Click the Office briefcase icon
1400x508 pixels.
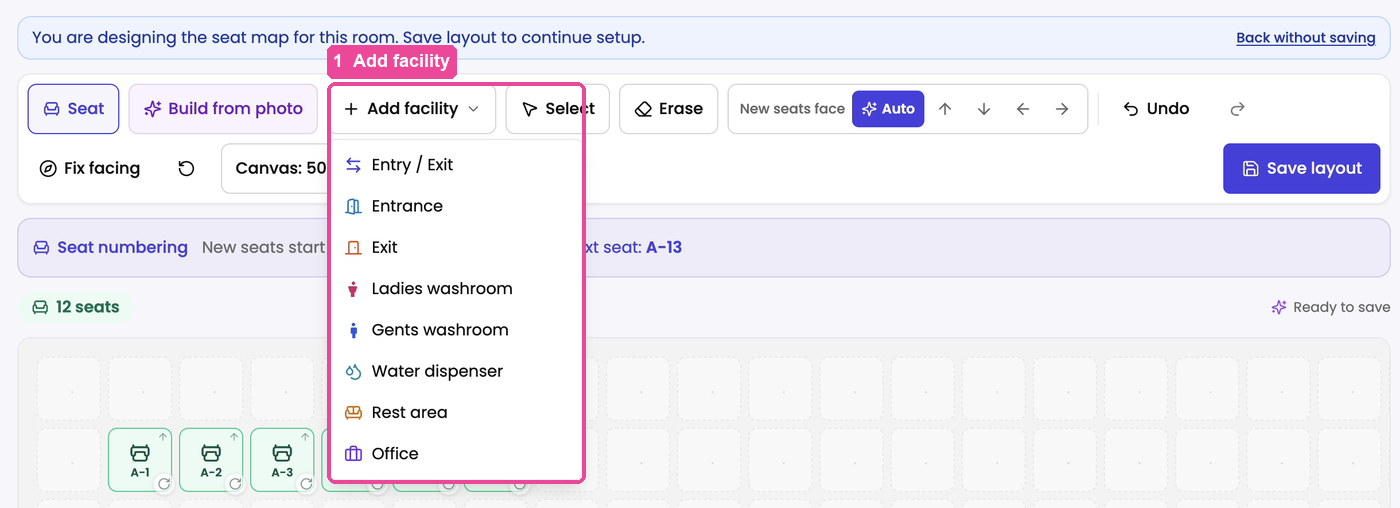click(x=353, y=454)
